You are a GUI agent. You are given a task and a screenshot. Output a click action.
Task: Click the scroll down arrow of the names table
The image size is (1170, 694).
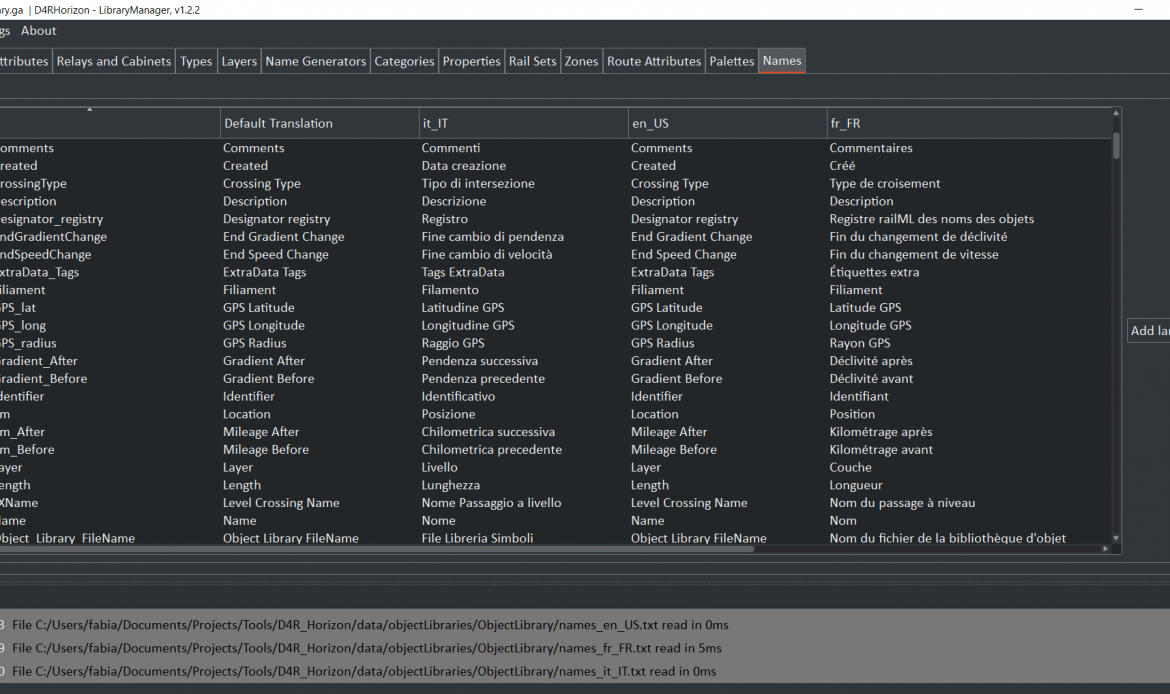click(1116, 538)
